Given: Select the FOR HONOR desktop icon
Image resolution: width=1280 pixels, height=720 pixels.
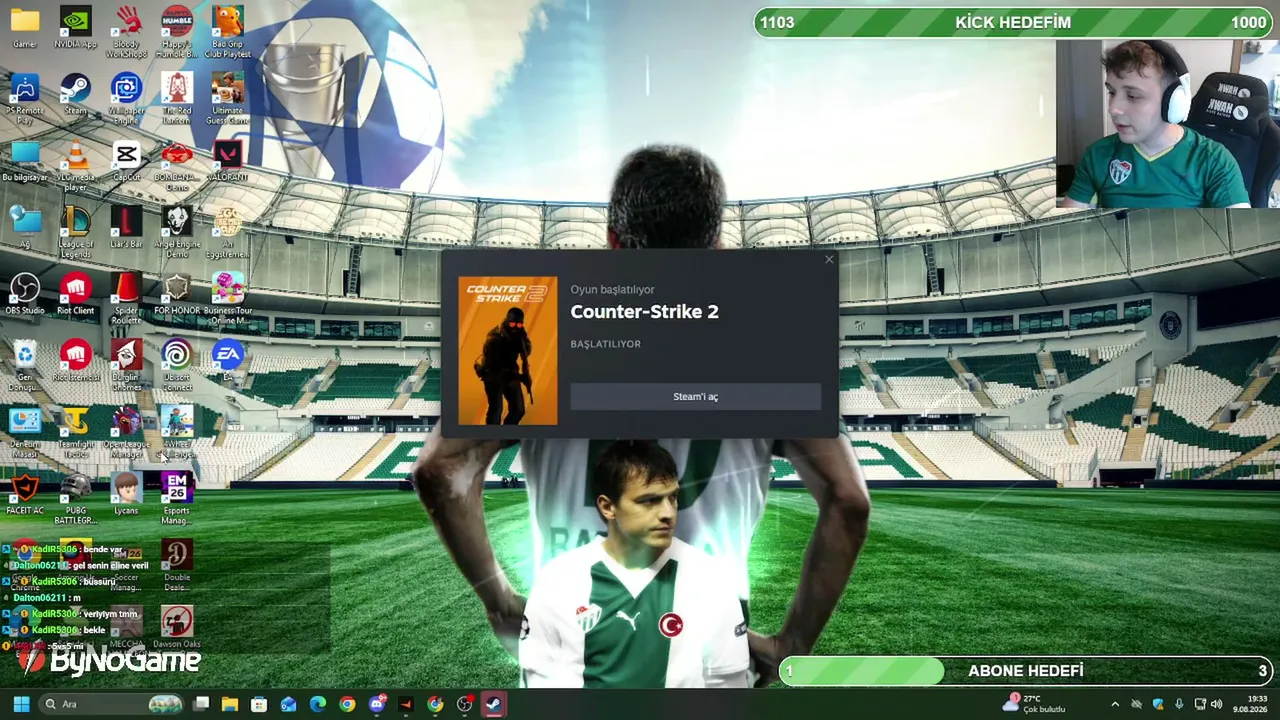Looking at the screenshot, I should 177,295.
